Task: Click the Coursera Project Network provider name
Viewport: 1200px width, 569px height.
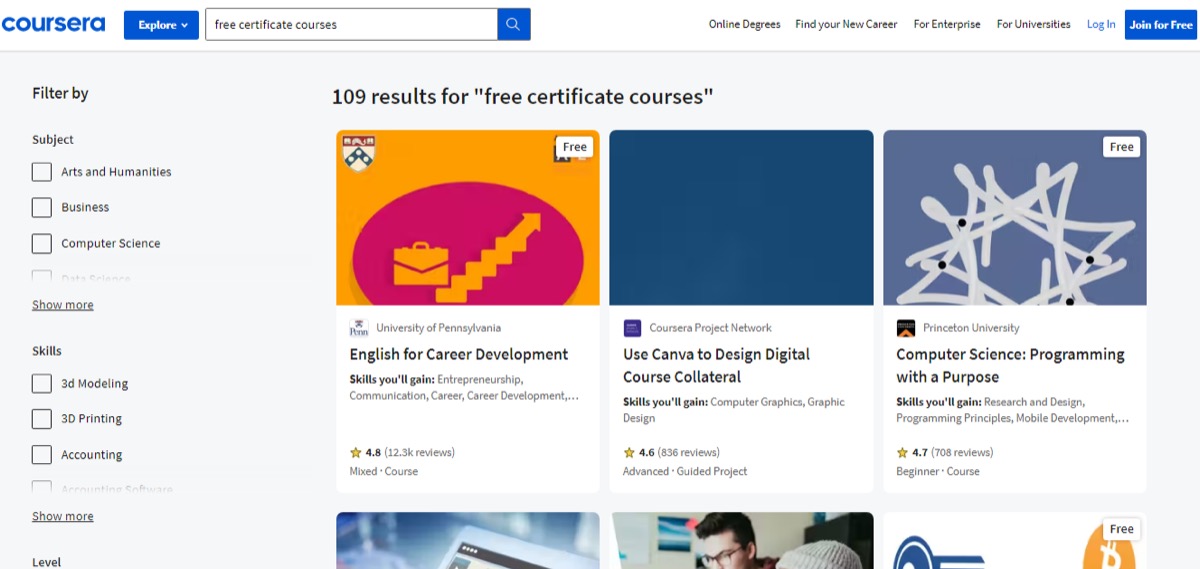Action: click(x=710, y=328)
